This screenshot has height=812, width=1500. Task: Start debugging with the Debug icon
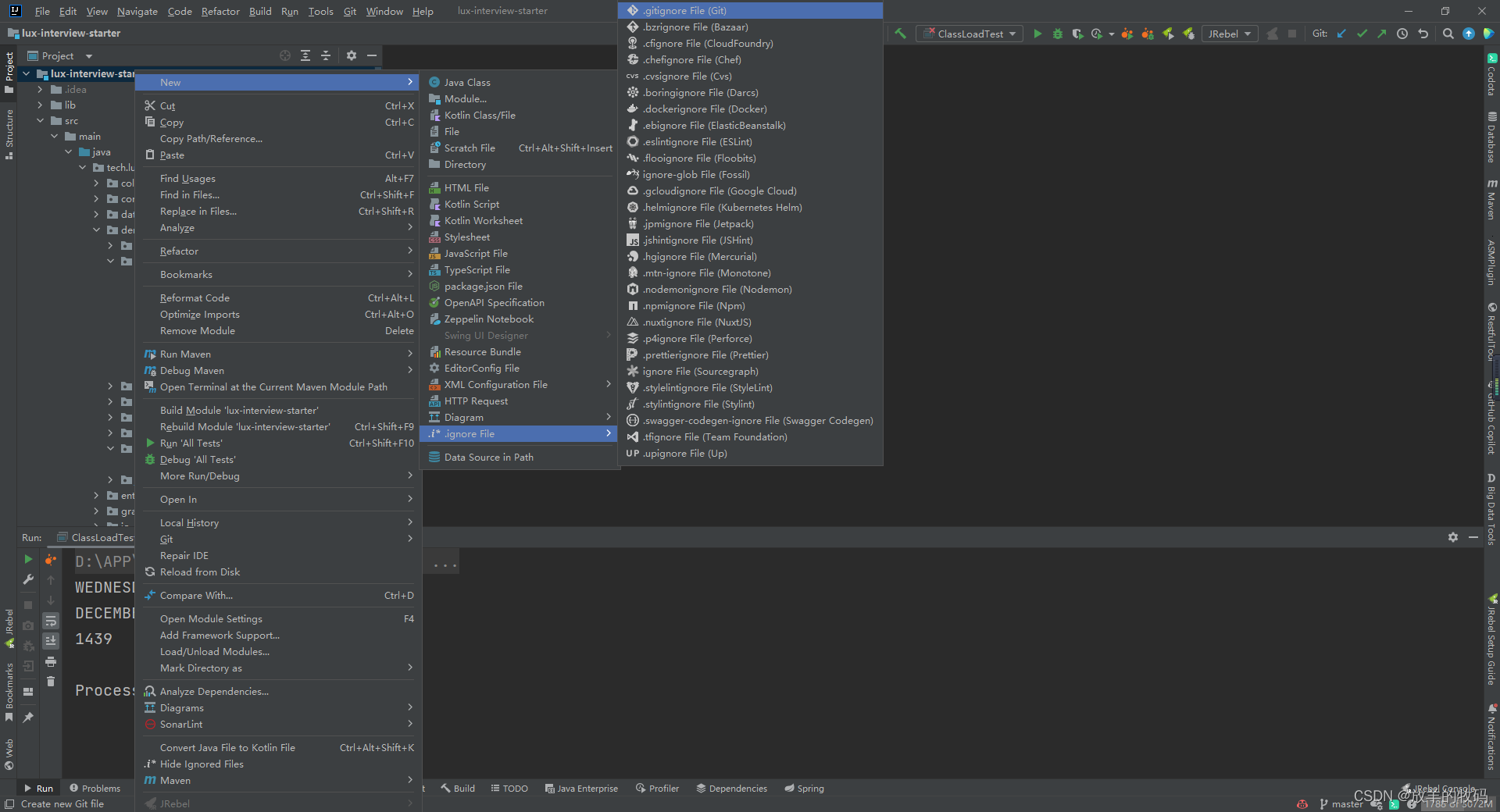click(x=1057, y=34)
